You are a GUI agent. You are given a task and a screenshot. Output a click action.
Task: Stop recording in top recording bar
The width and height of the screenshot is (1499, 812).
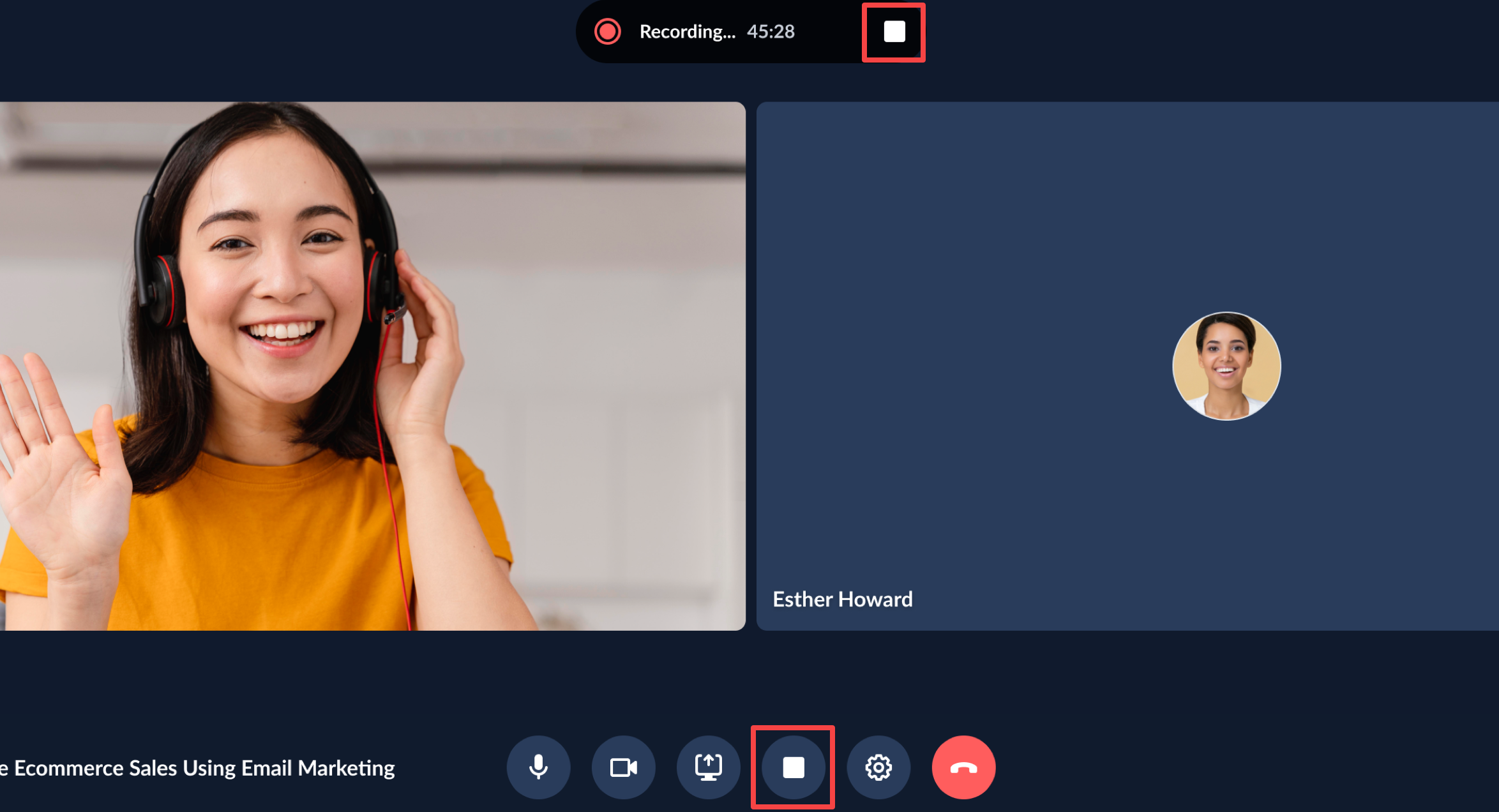click(x=894, y=31)
